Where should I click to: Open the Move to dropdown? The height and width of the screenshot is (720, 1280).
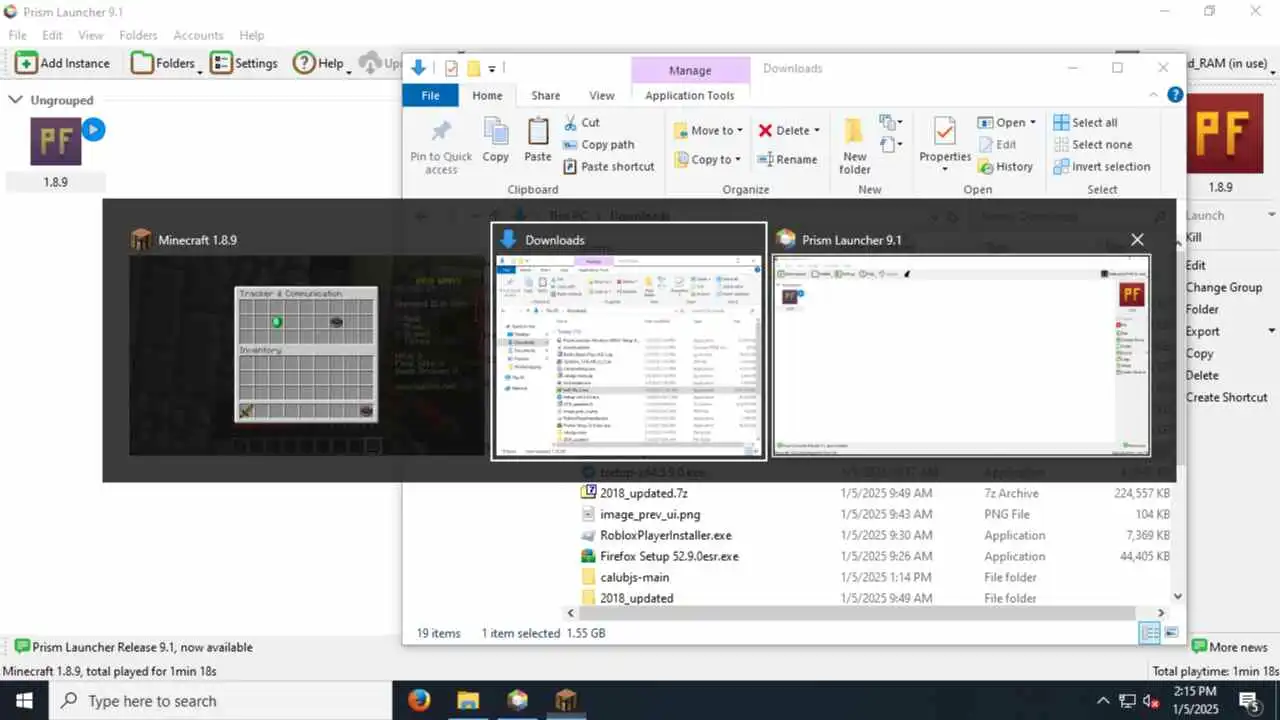[x=709, y=130]
